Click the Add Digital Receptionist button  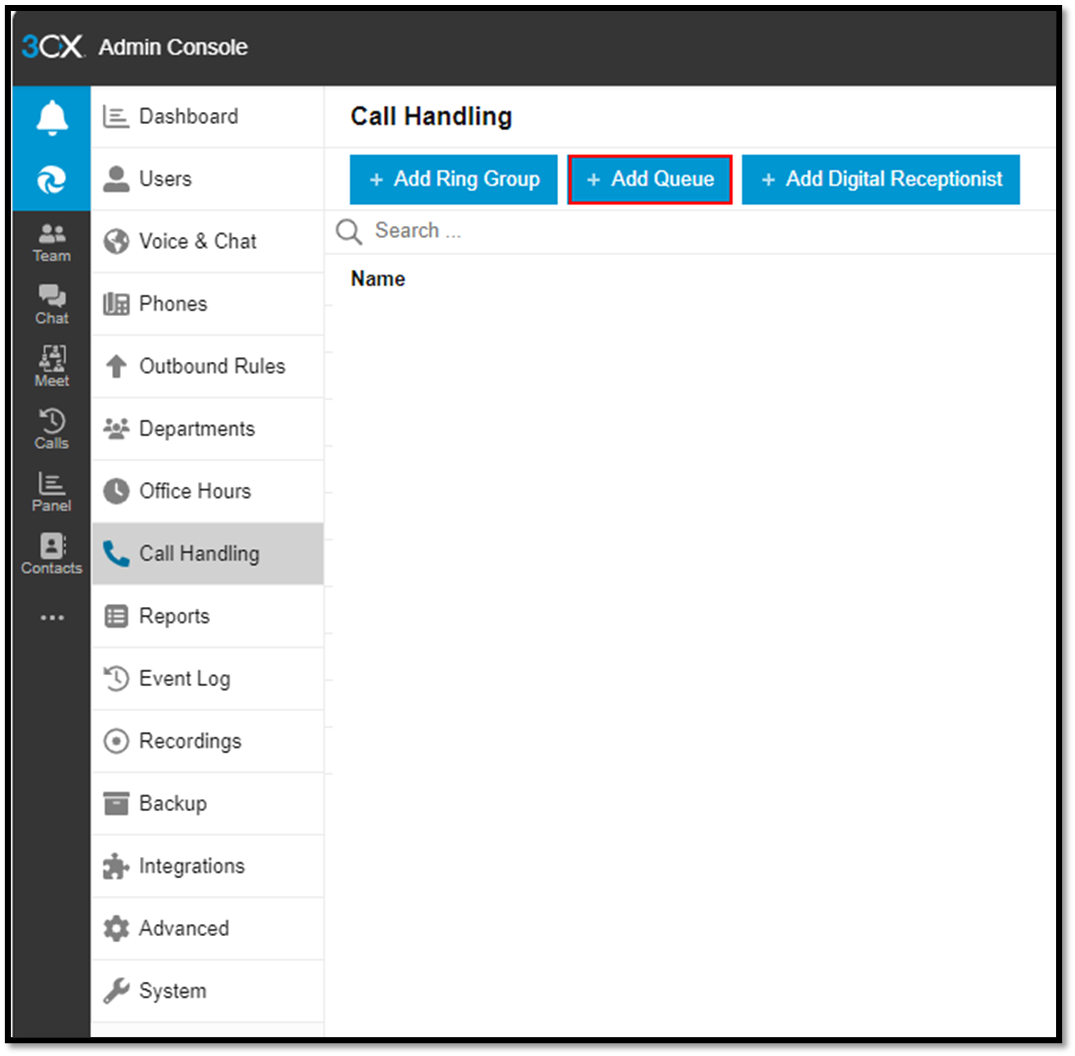click(x=880, y=179)
